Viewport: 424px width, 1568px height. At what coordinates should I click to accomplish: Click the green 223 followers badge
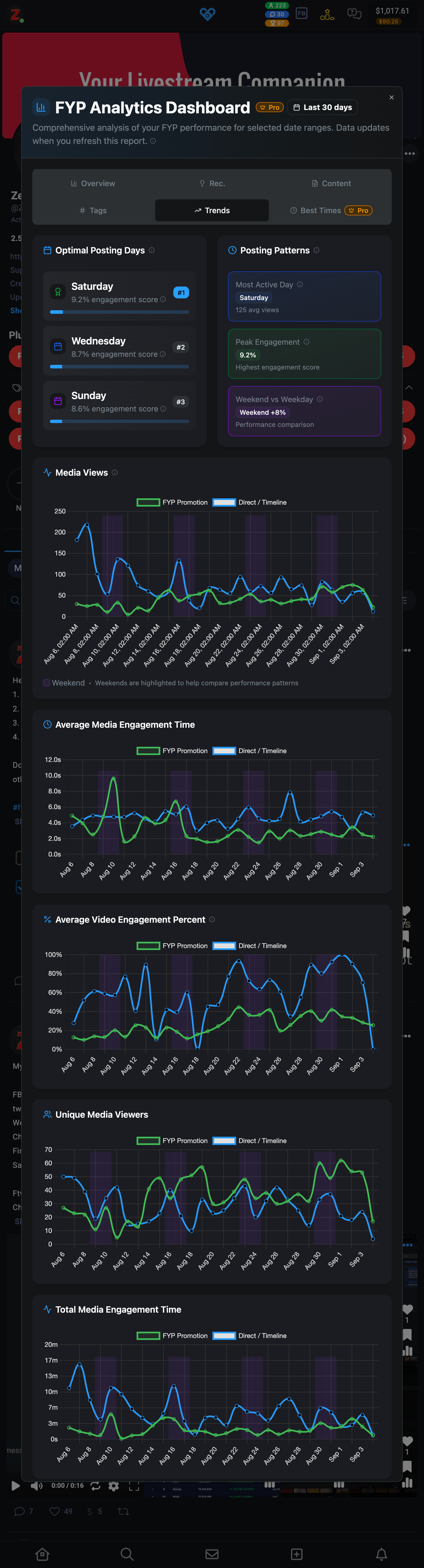277,6
